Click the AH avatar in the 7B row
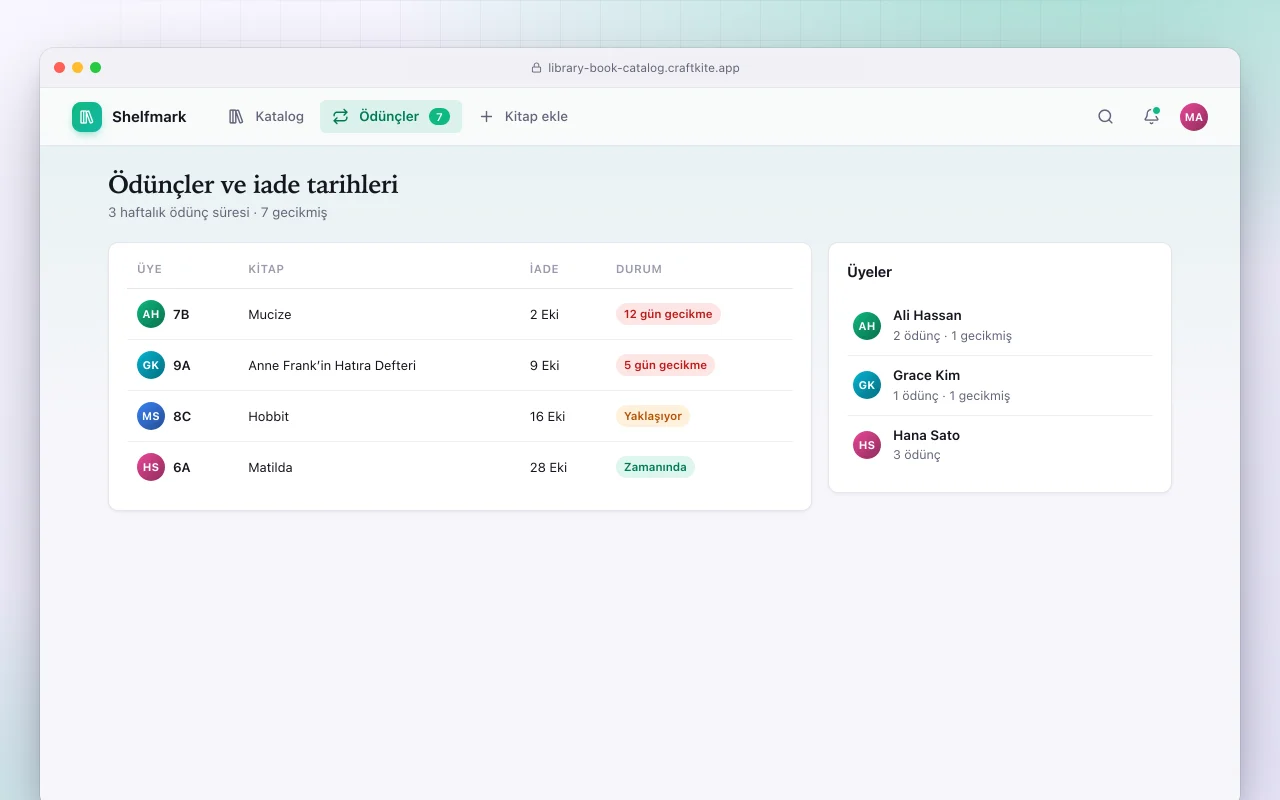The height and width of the screenshot is (800, 1280). 151,314
